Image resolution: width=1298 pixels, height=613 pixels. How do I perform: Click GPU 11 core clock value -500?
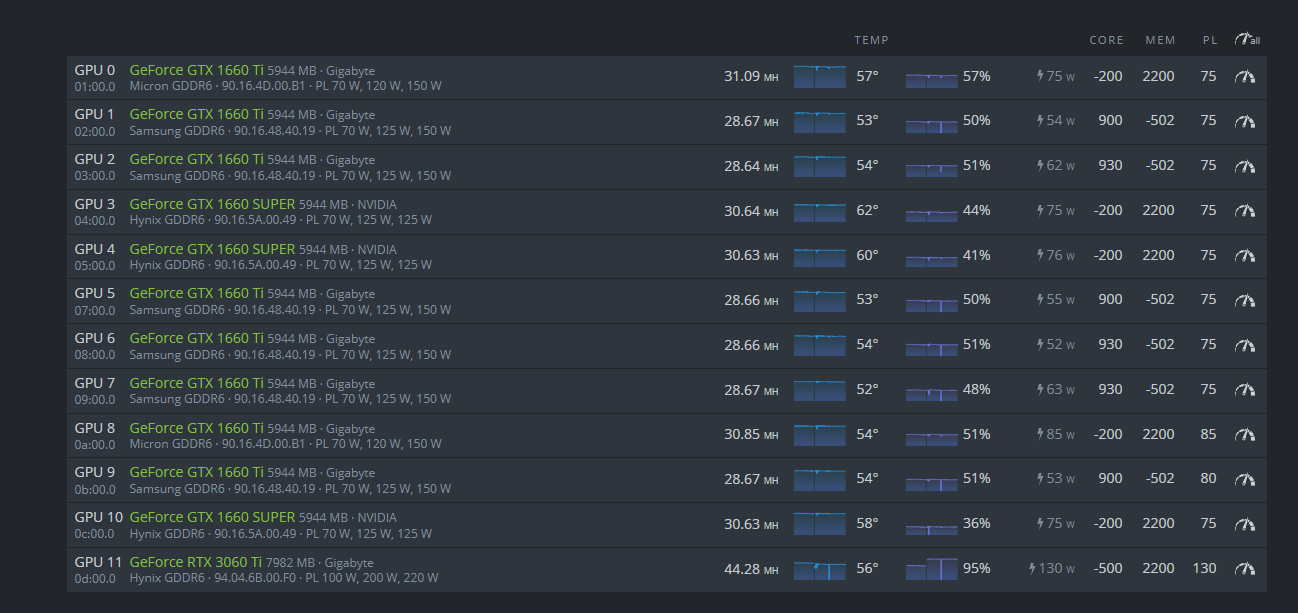click(1108, 568)
